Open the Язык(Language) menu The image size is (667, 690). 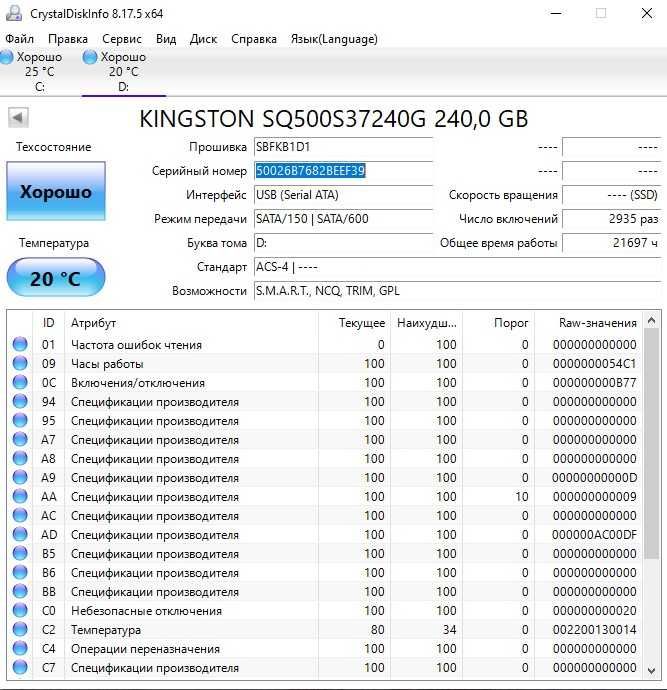point(334,39)
